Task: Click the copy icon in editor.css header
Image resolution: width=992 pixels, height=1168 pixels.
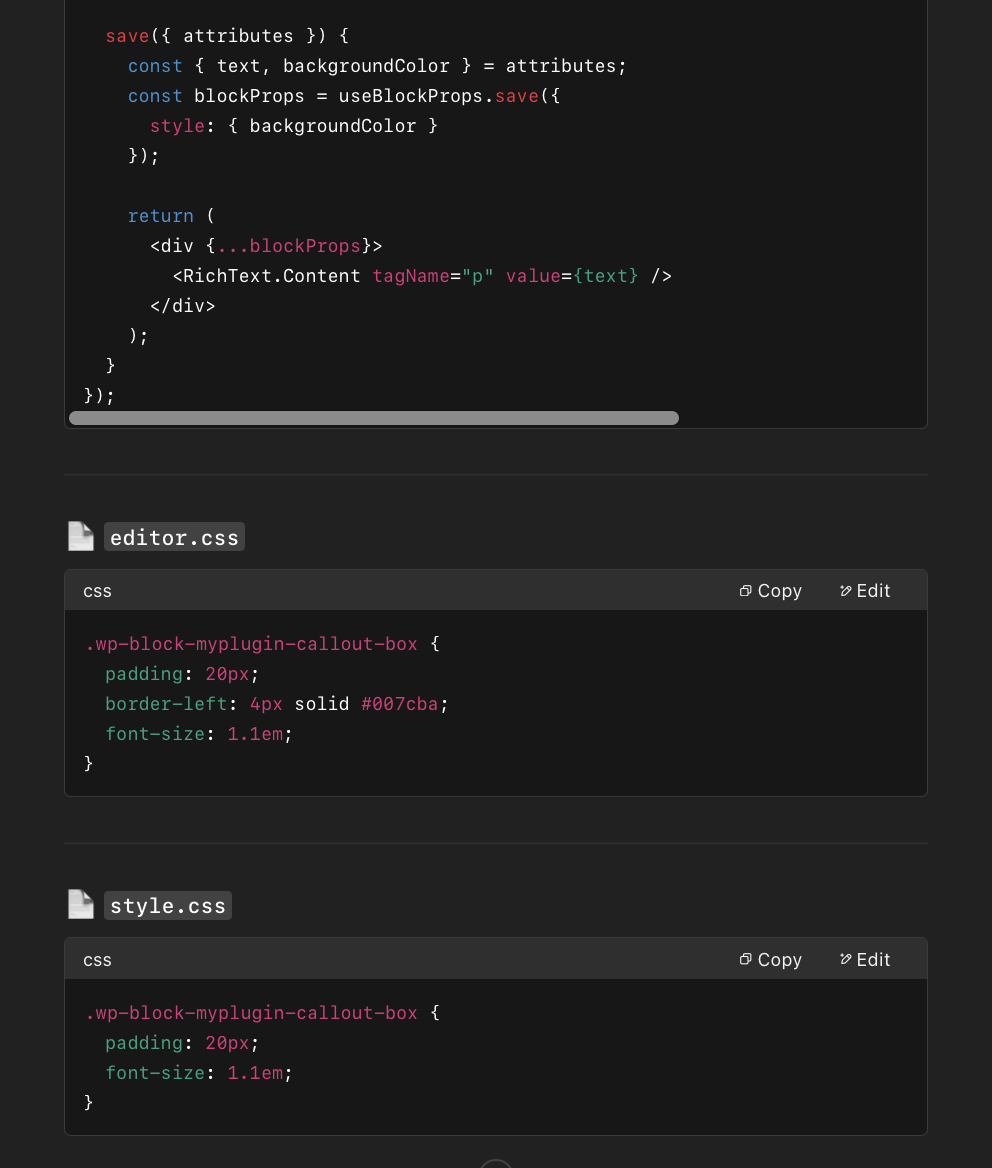Action: [x=745, y=591]
